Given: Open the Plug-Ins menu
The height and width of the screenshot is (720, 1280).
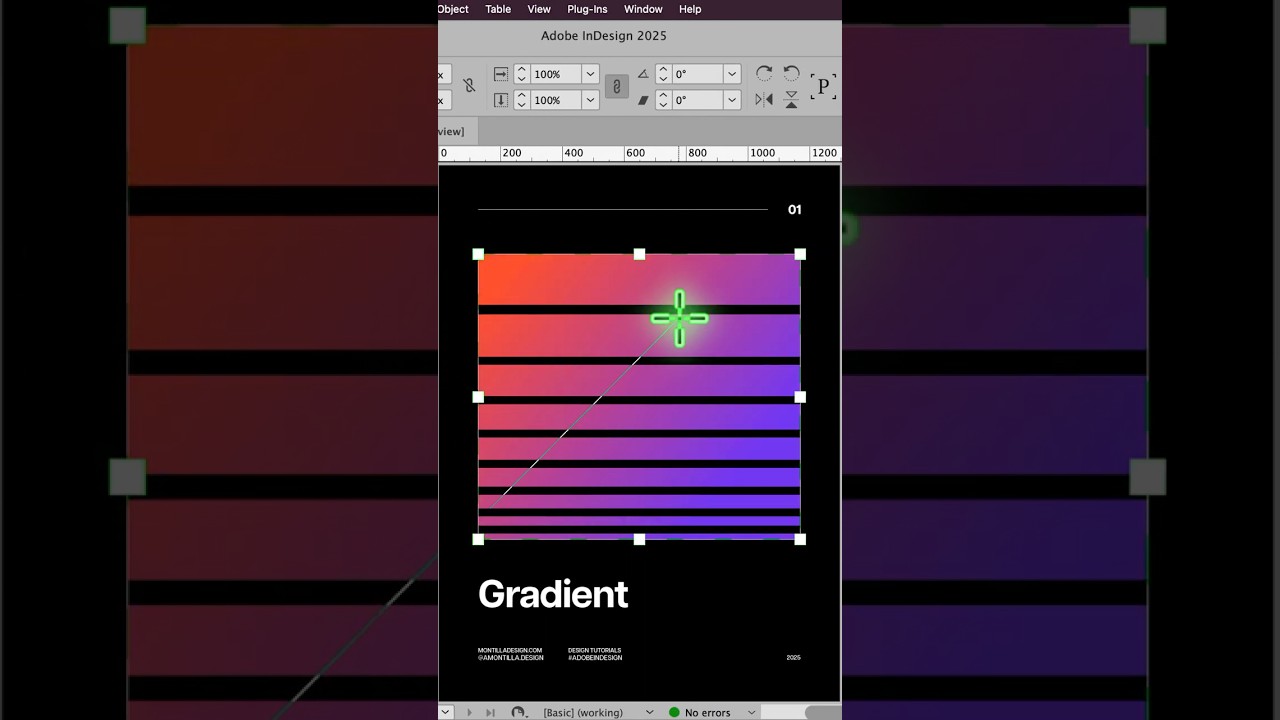Looking at the screenshot, I should [x=587, y=9].
